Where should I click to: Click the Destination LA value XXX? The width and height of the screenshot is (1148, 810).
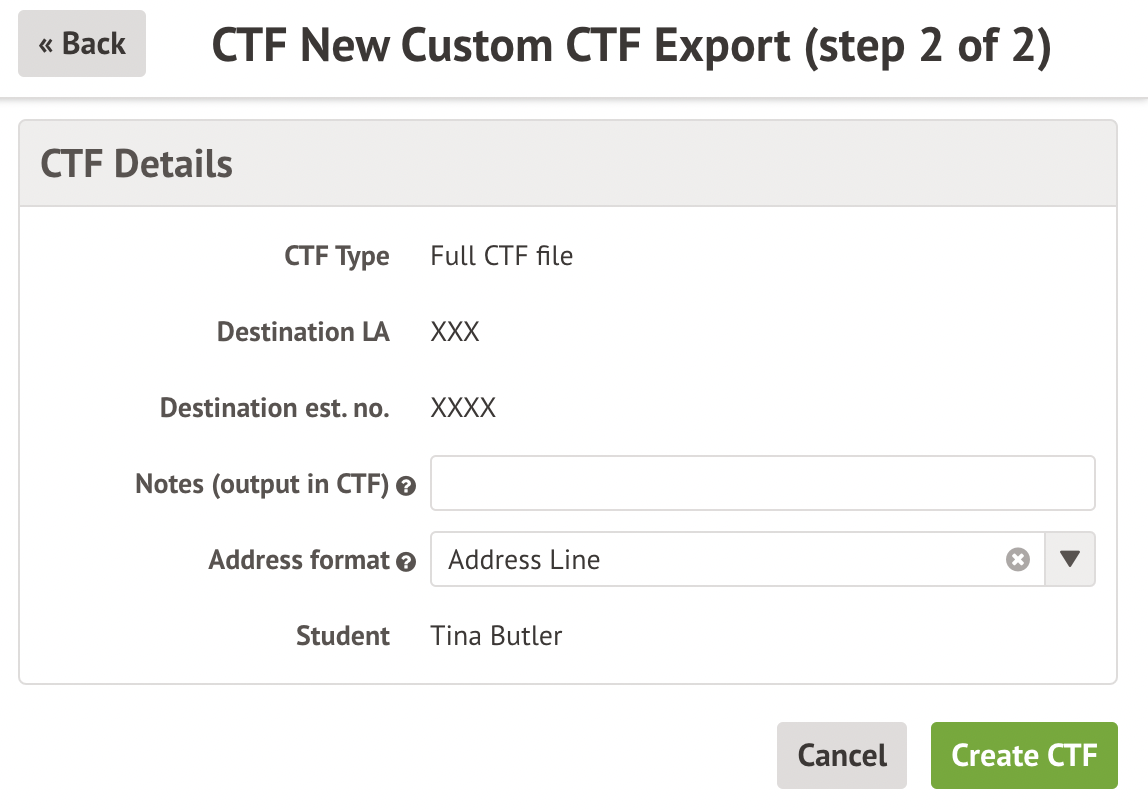point(455,332)
